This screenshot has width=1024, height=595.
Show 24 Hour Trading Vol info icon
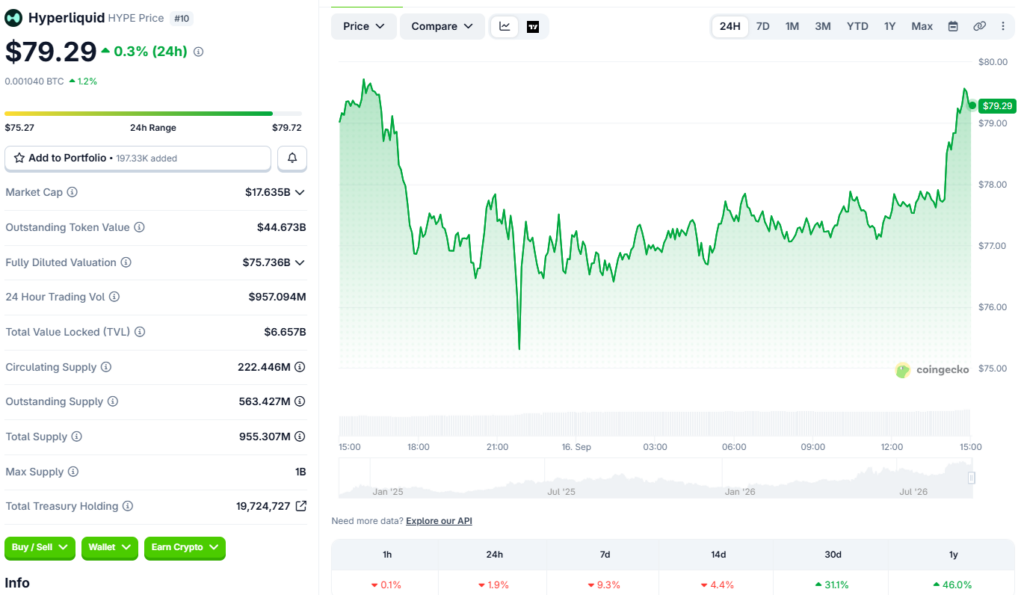click(x=114, y=297)
